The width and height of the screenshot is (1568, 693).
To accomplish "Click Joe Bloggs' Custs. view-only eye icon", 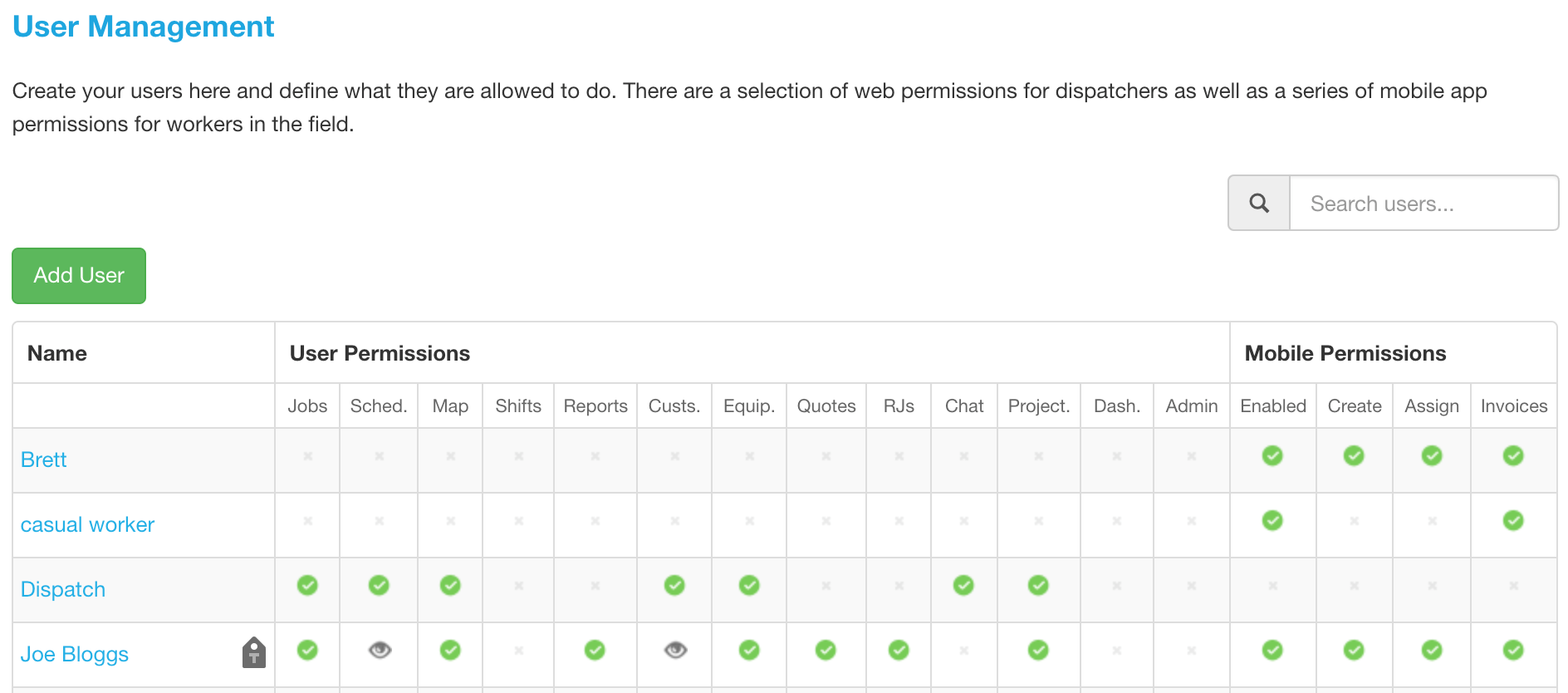I will coord(675,650).
